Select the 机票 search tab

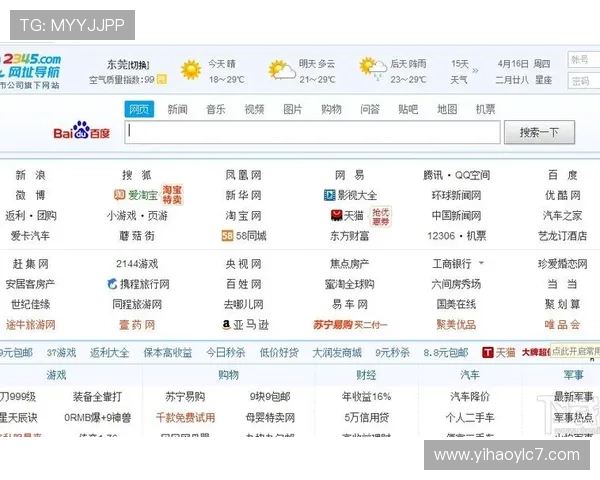click(x=486, y=109)
